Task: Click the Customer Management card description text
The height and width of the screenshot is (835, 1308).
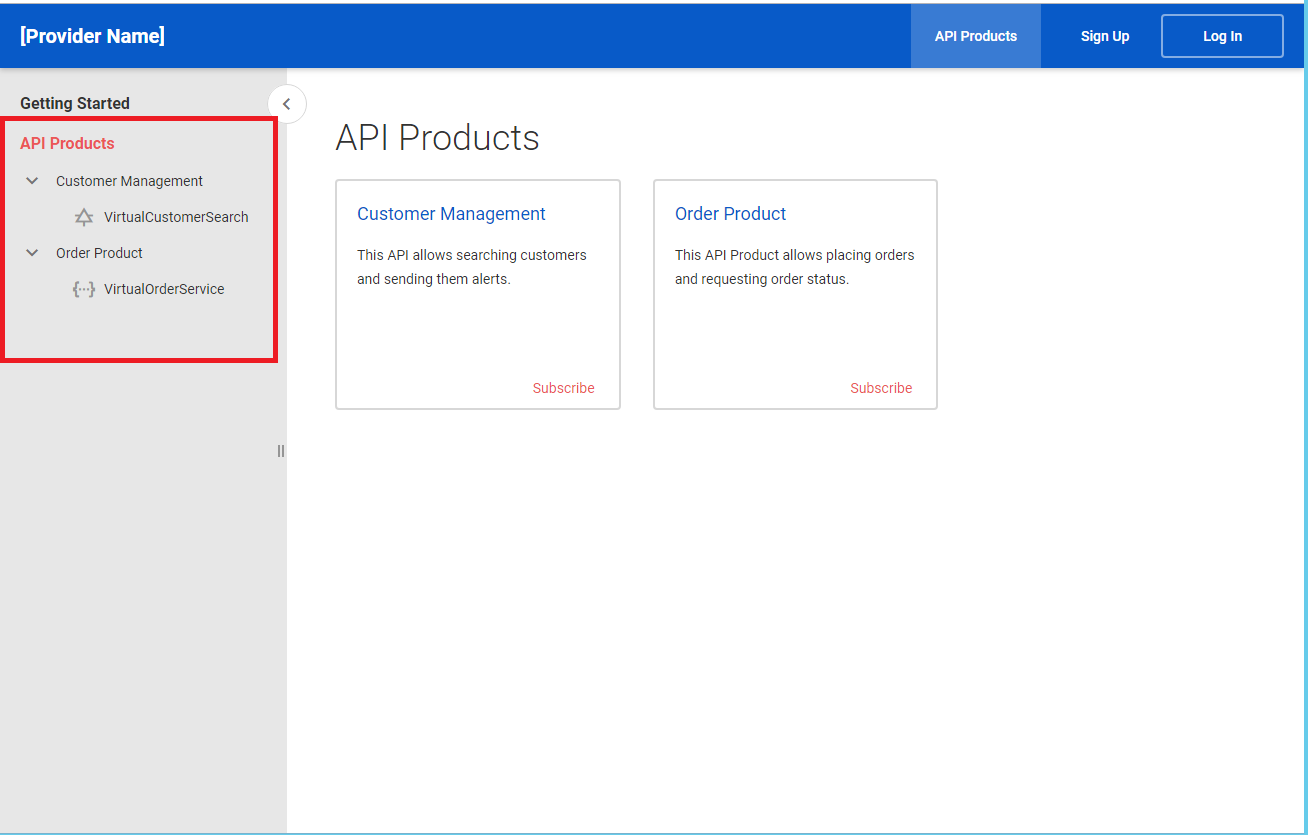Action: point(472,267)
